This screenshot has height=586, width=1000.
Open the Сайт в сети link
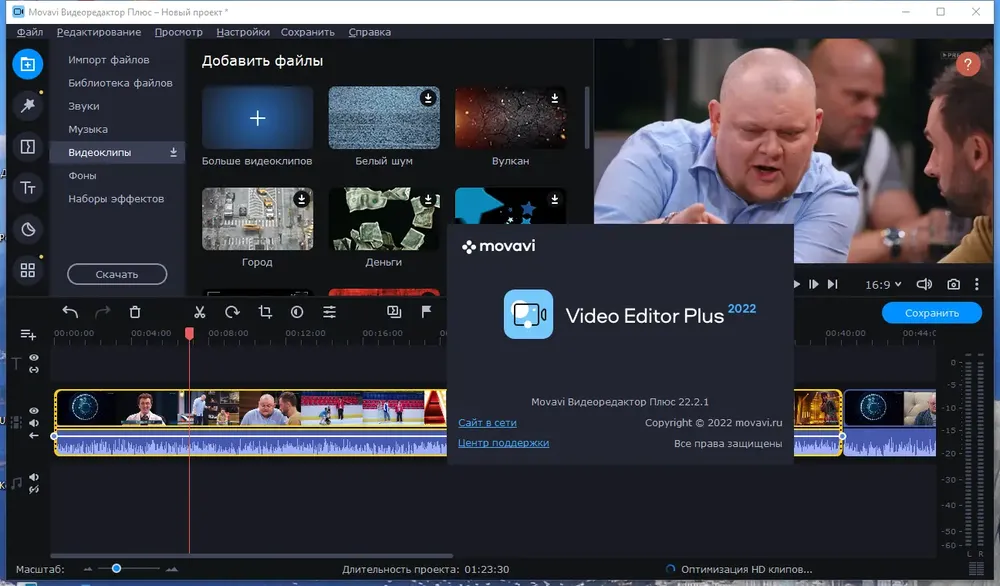click(x=487, y=422)
